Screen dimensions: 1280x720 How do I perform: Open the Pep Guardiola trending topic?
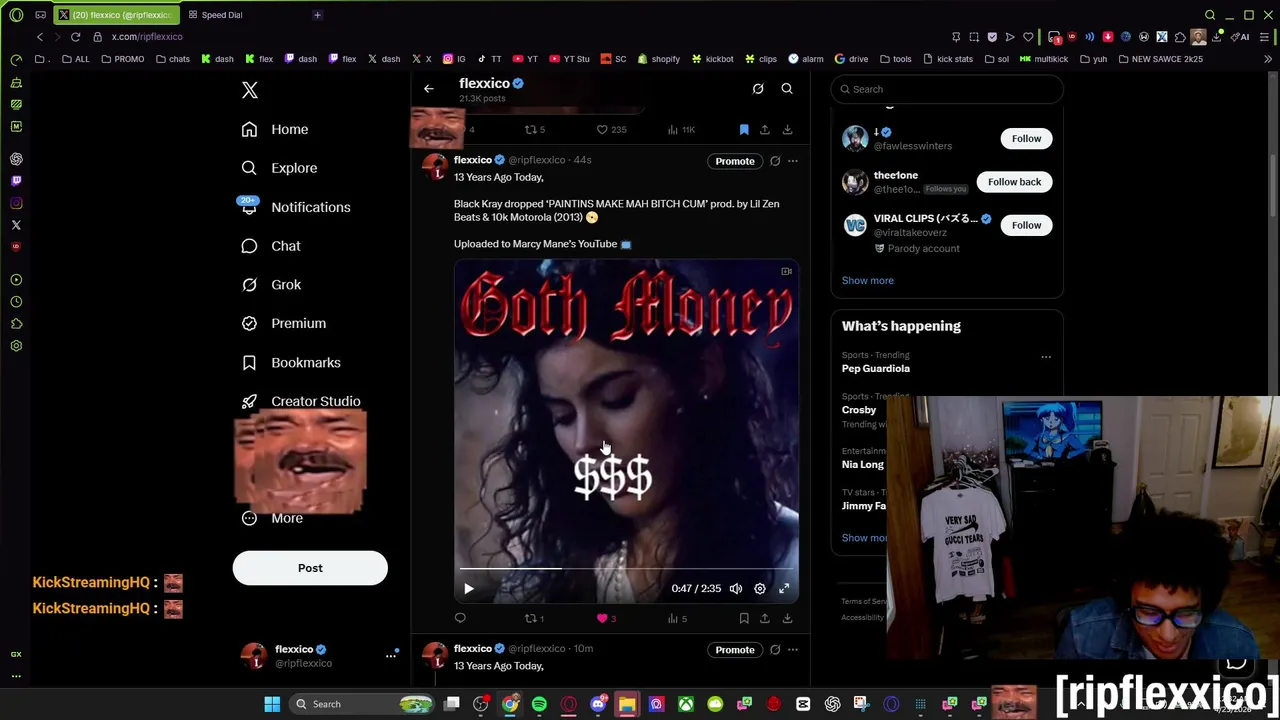[875, 369]
